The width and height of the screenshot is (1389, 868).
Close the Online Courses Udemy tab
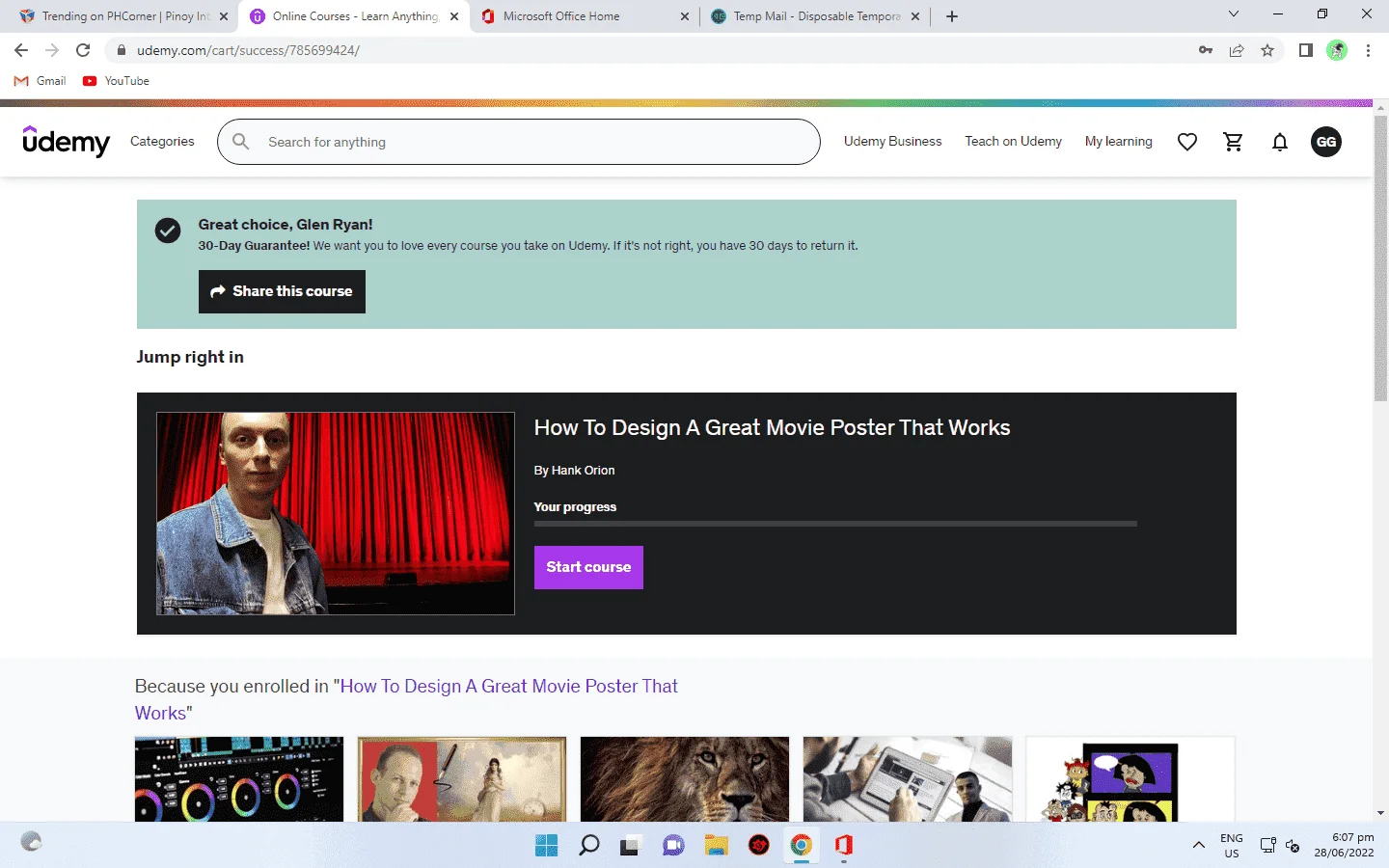pos(454,16)
